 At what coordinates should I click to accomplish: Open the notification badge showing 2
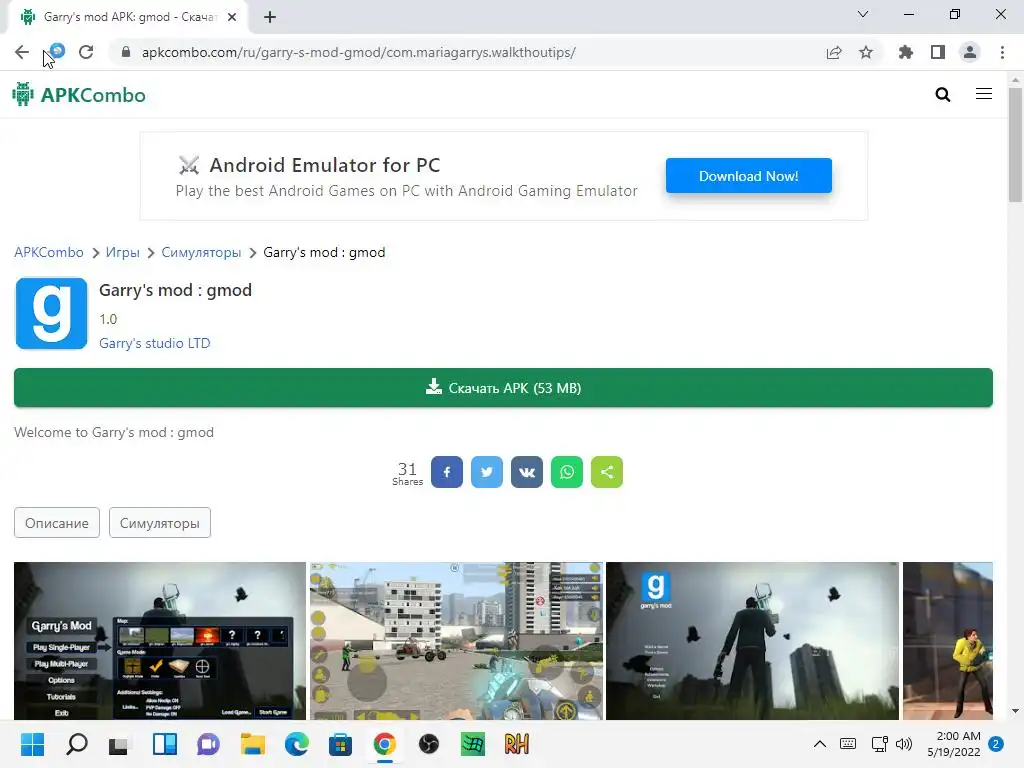996,744
